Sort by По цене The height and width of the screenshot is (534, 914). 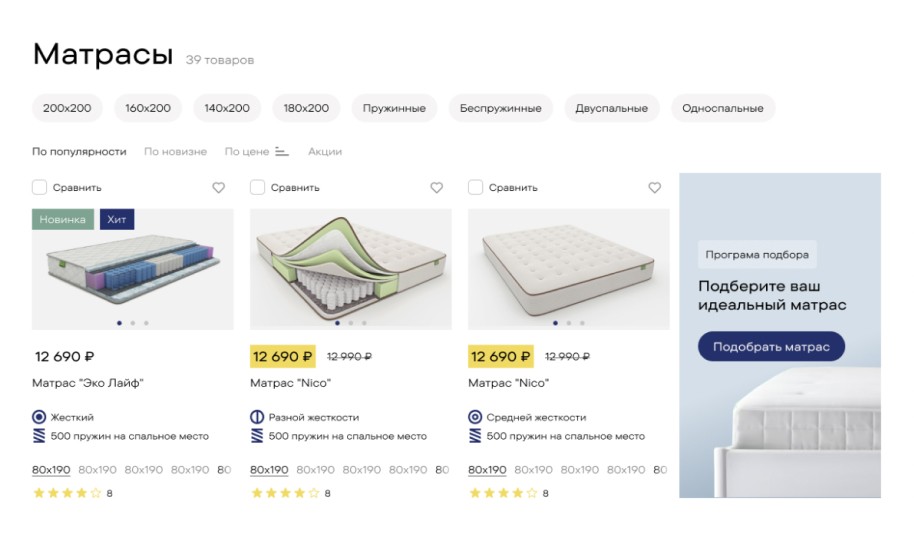tap(246, 152)
